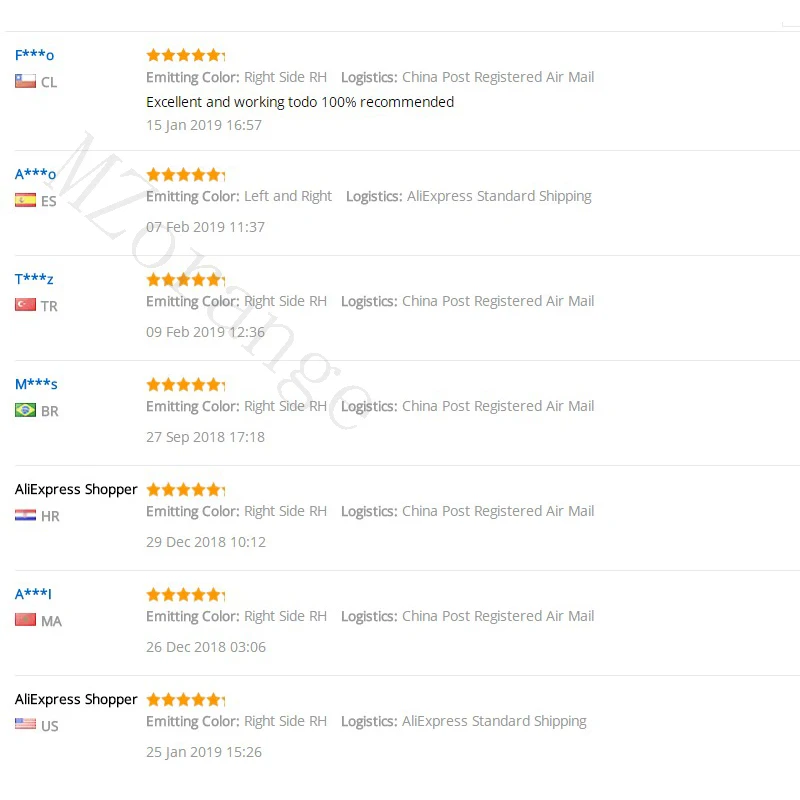
Task: Click the Chile flag icon next to CL
Action: [26, 81]
